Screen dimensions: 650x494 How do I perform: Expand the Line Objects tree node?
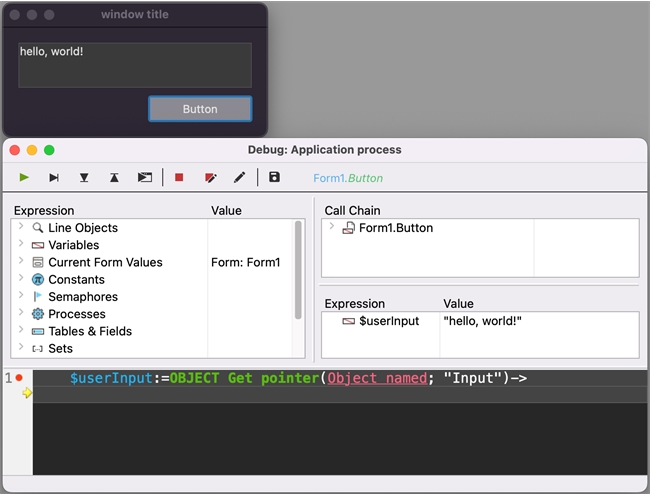[21, 228]
